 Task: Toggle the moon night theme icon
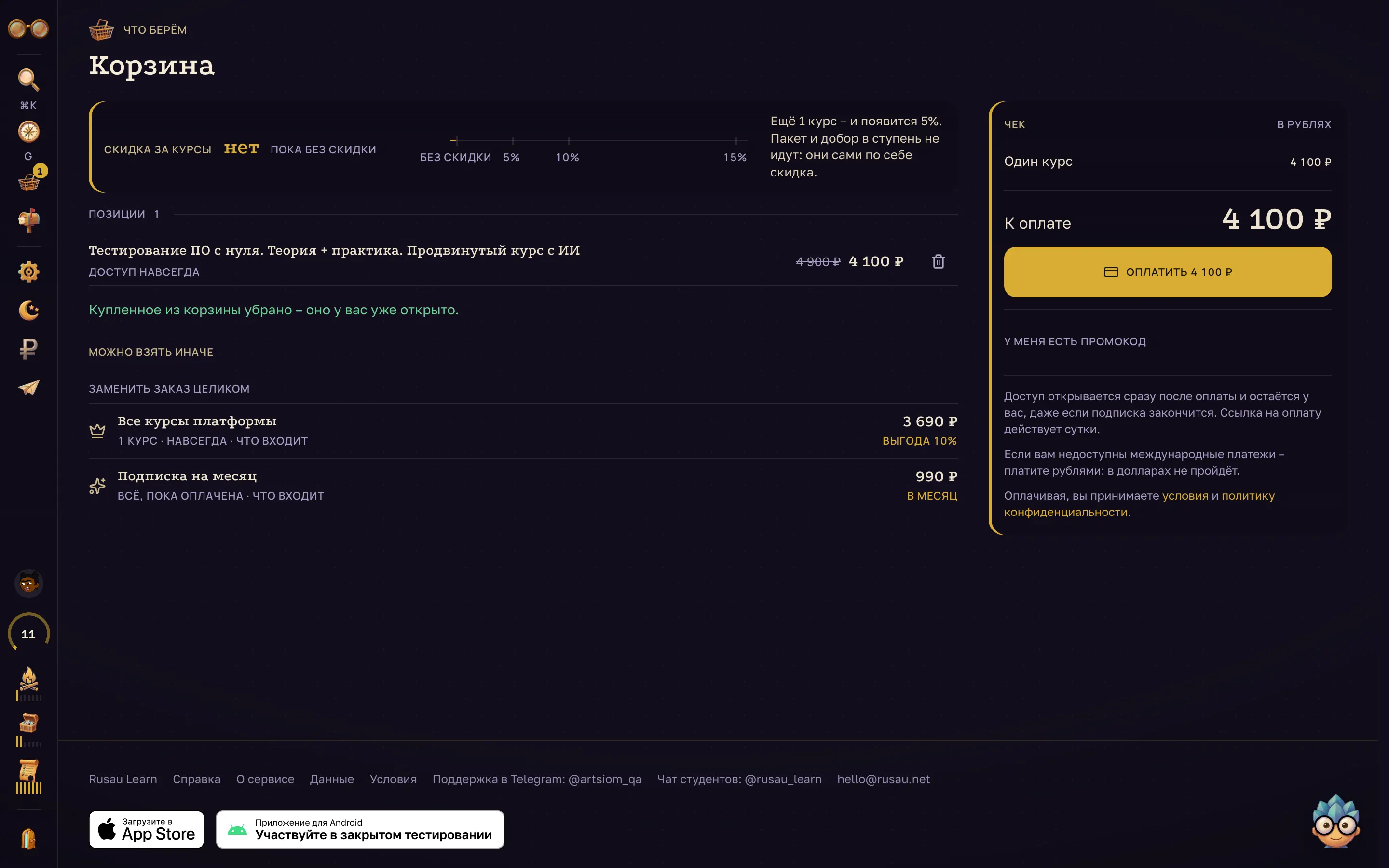click(29, 310)
